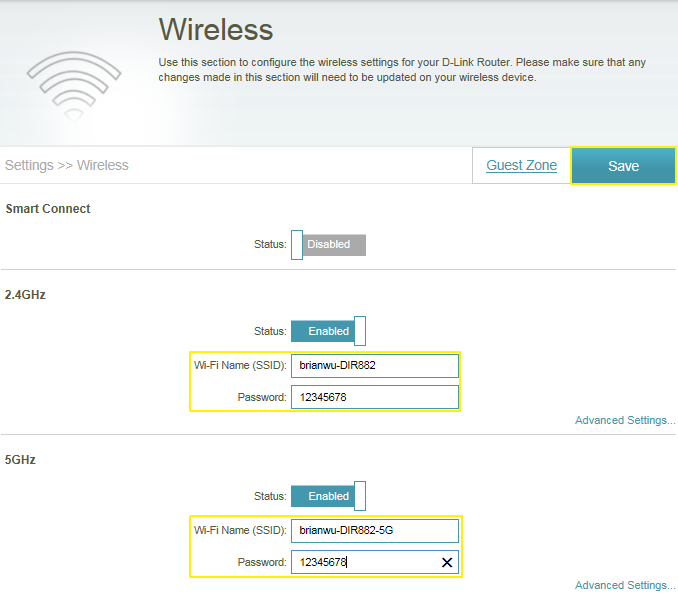Viewport: 678px width, 594px height.
Task: Click the Wi-Fi signal logo icon
Action: point(73,80)
